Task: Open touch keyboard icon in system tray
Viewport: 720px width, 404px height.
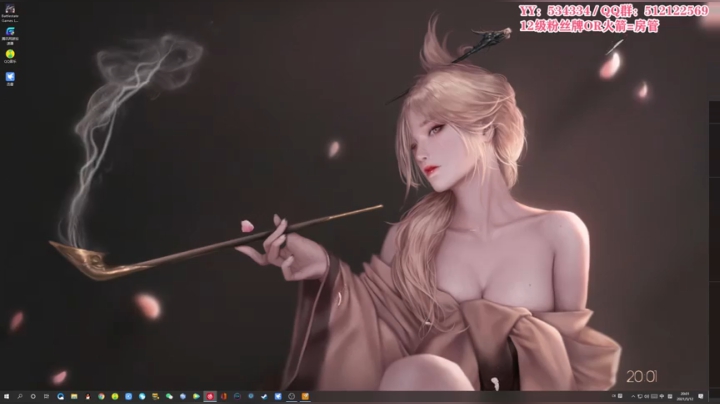Action: [x=654, y=396]
